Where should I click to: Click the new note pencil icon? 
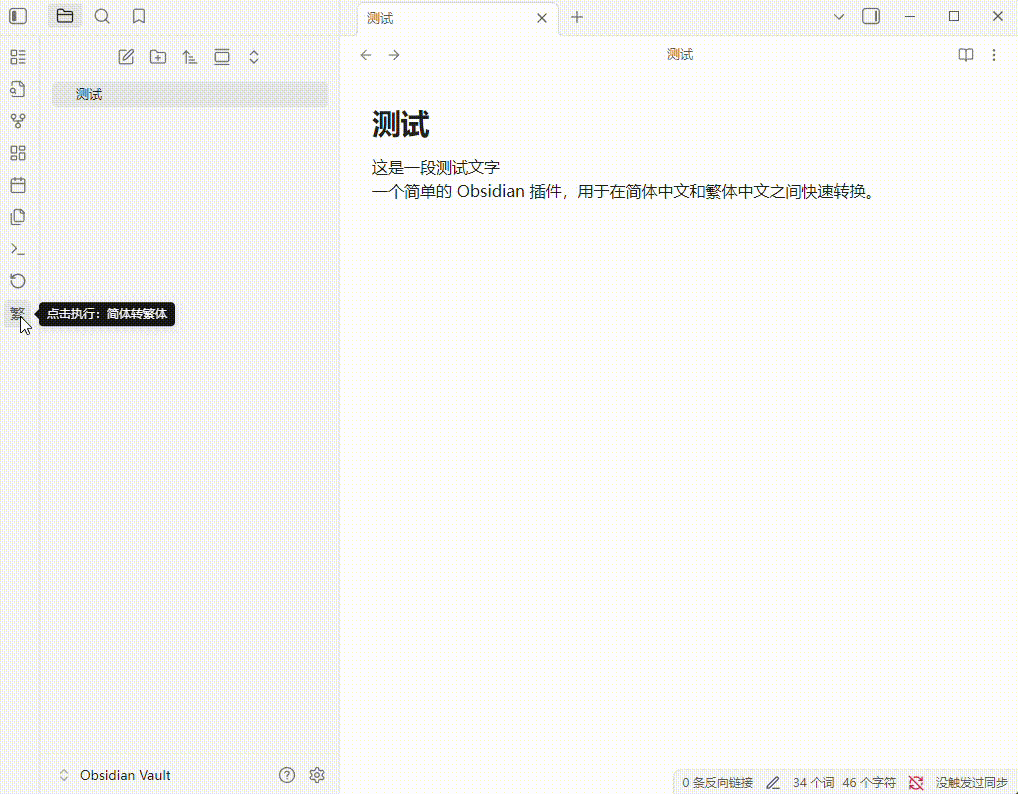(126, 57)
